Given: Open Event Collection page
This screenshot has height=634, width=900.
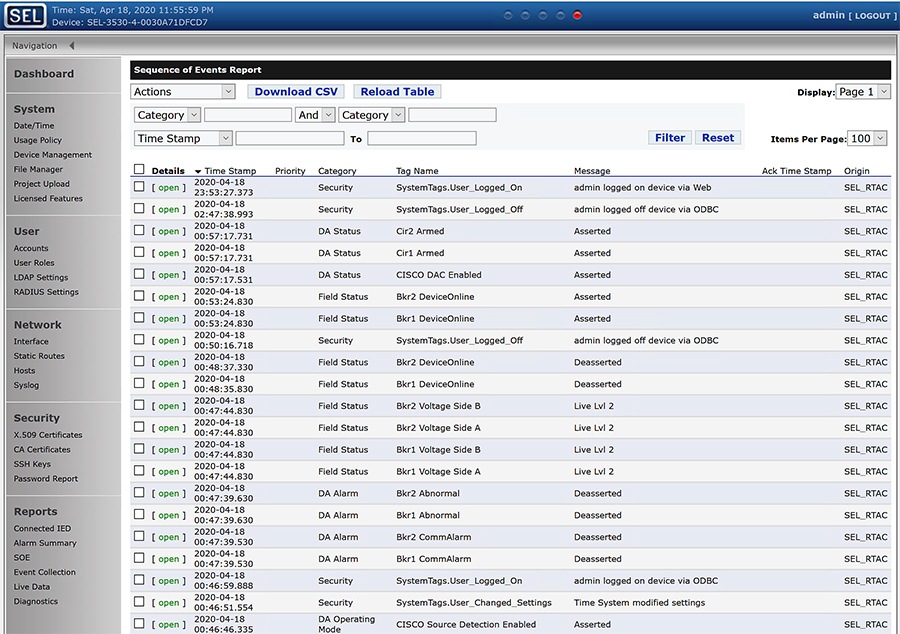Looking at the screenshot, I should [x=45, y=572].
